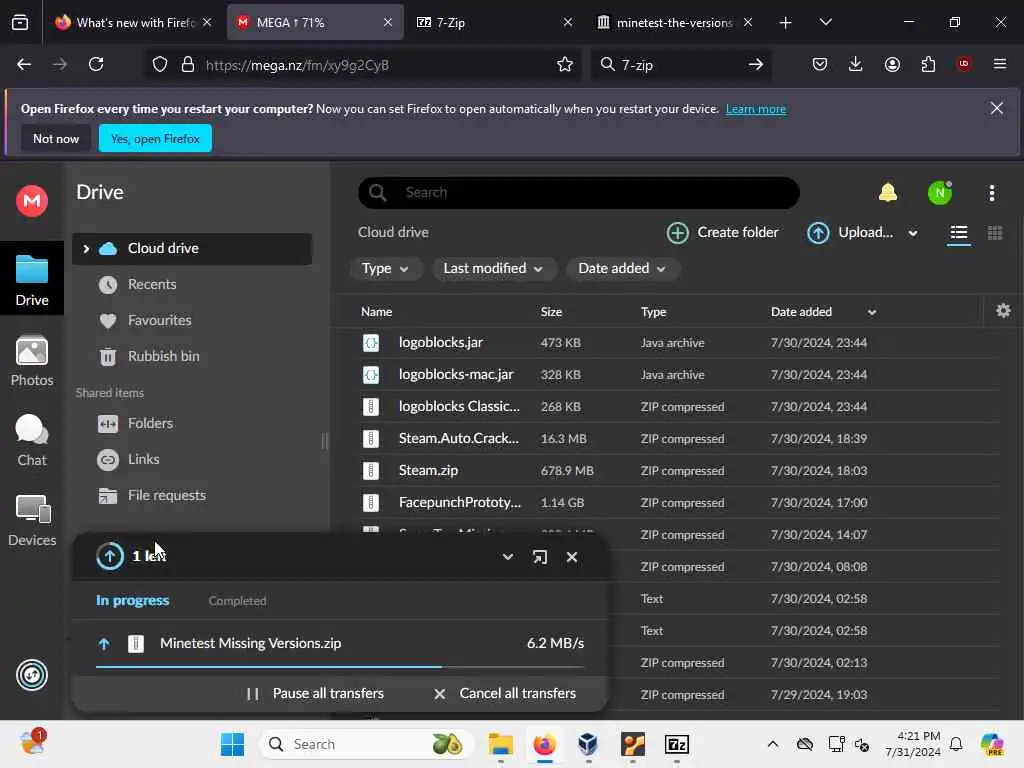Open File Explorer from the taskbar
This screenshot has height=768, width=1024.
(501, 744)
